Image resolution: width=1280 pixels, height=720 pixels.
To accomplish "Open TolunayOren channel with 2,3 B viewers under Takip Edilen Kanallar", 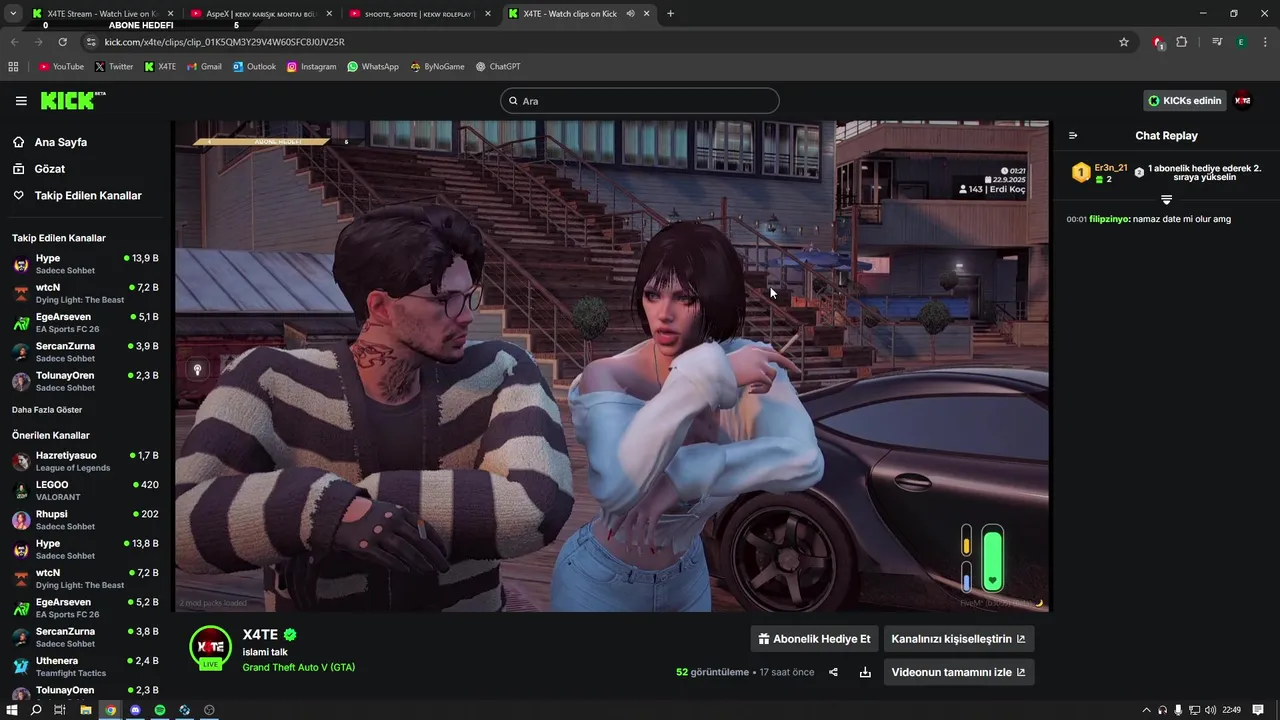I will click(85, 381).
